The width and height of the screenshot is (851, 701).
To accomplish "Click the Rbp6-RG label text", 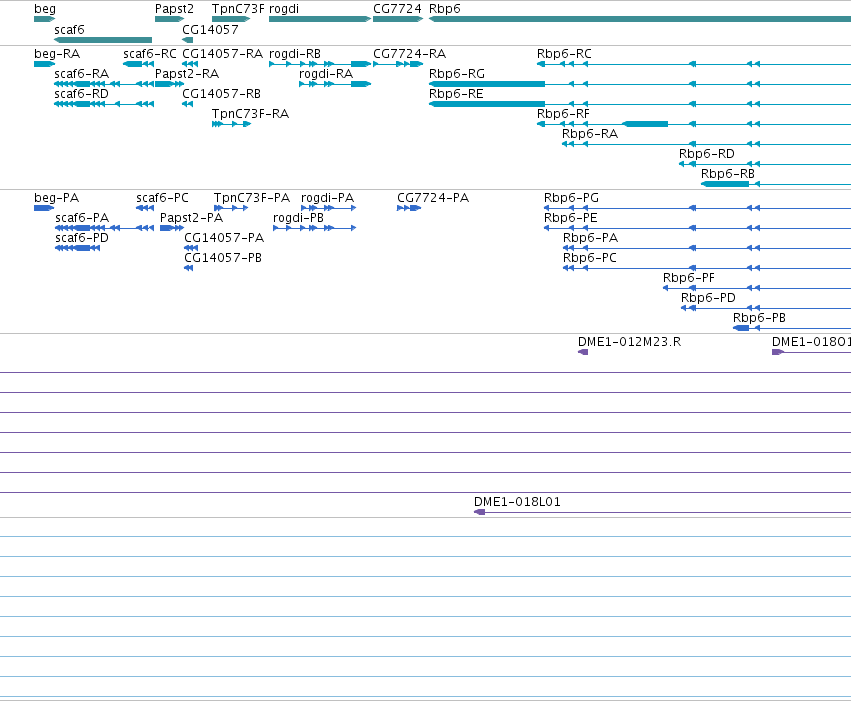I will tap(456, 73).
